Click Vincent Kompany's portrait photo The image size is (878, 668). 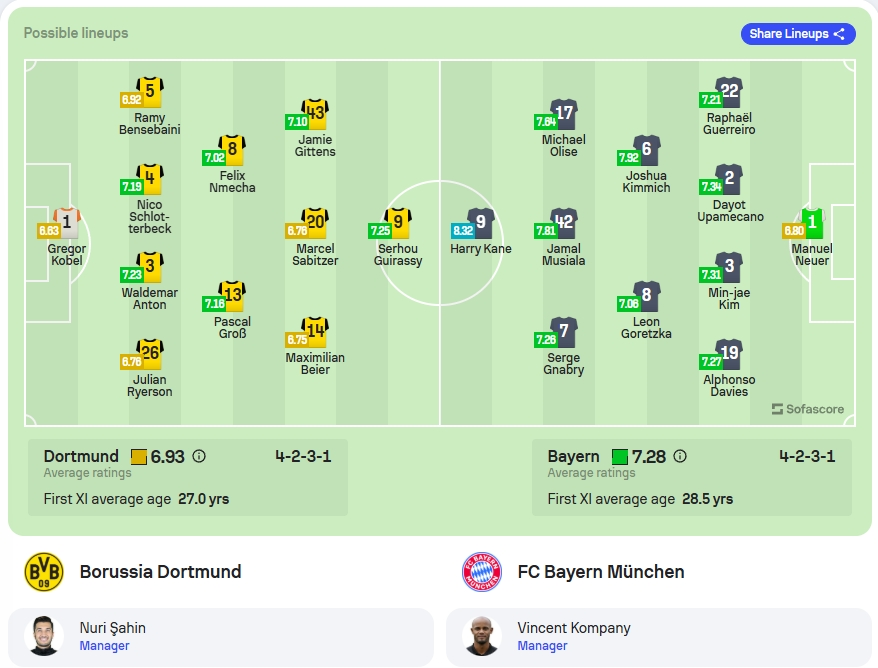pyautogui.click(x=482, y=636)
